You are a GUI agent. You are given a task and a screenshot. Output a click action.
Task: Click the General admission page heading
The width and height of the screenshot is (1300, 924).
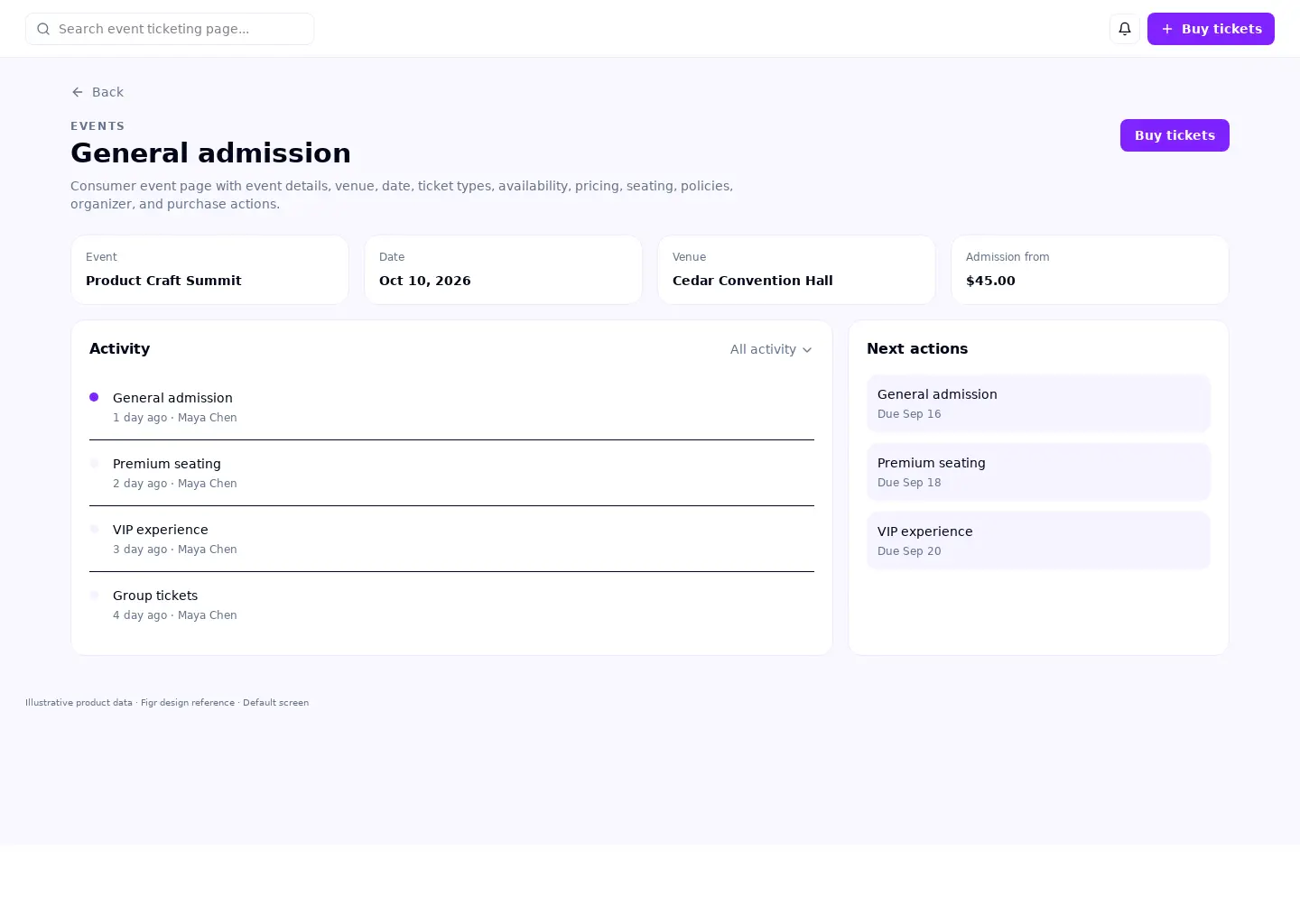[210, 152]
